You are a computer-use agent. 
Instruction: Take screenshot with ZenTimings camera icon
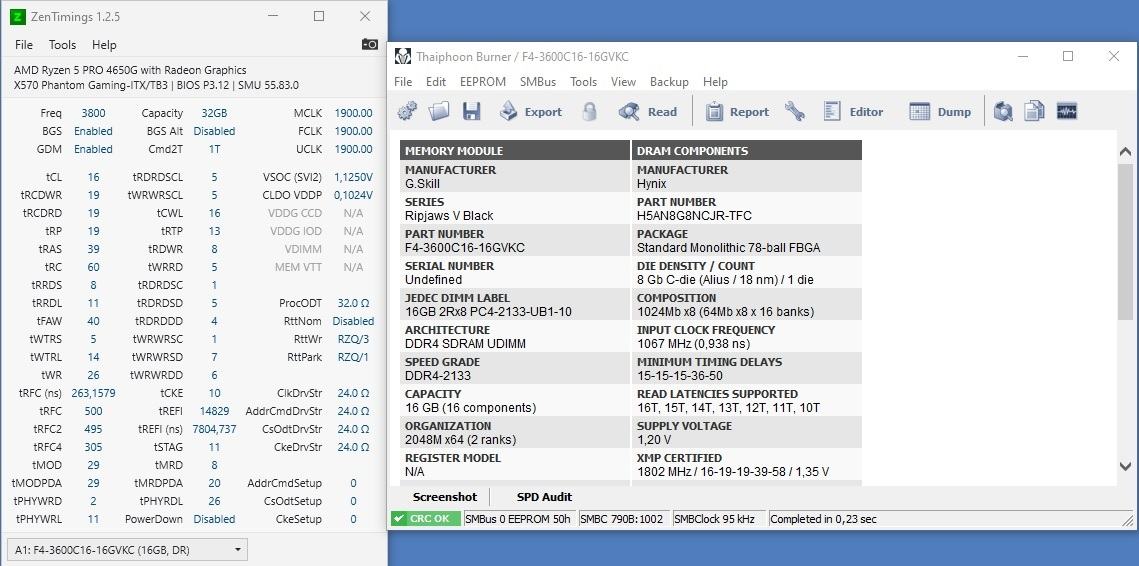370,44
